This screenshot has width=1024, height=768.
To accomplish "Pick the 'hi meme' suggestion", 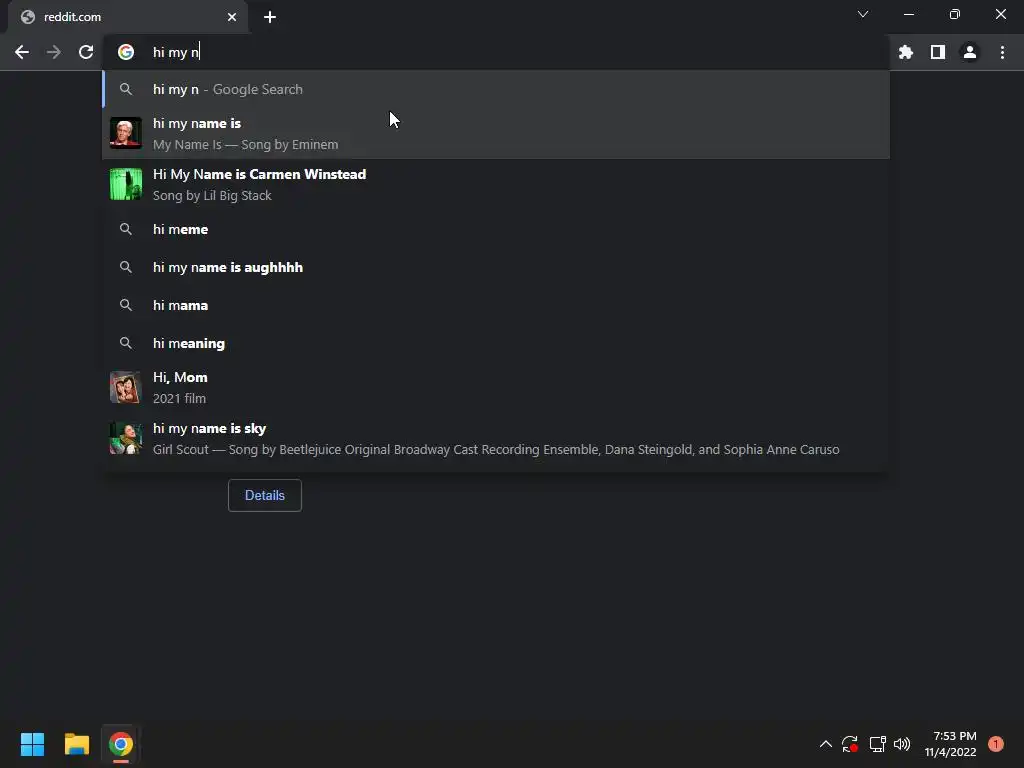I will tap(496, 229).
